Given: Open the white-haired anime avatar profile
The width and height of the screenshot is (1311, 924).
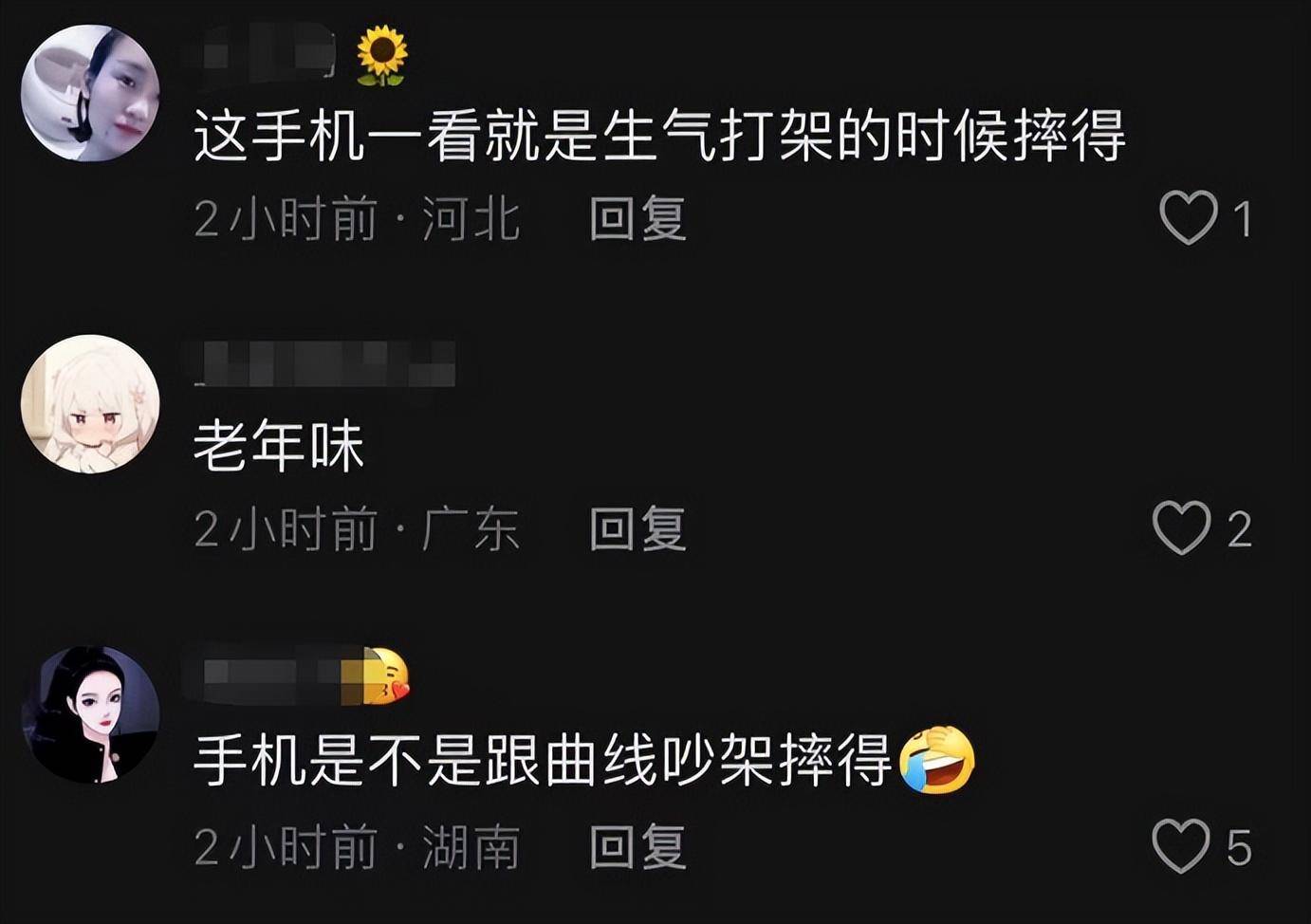Looking at the screenshot, I should 90,404.
